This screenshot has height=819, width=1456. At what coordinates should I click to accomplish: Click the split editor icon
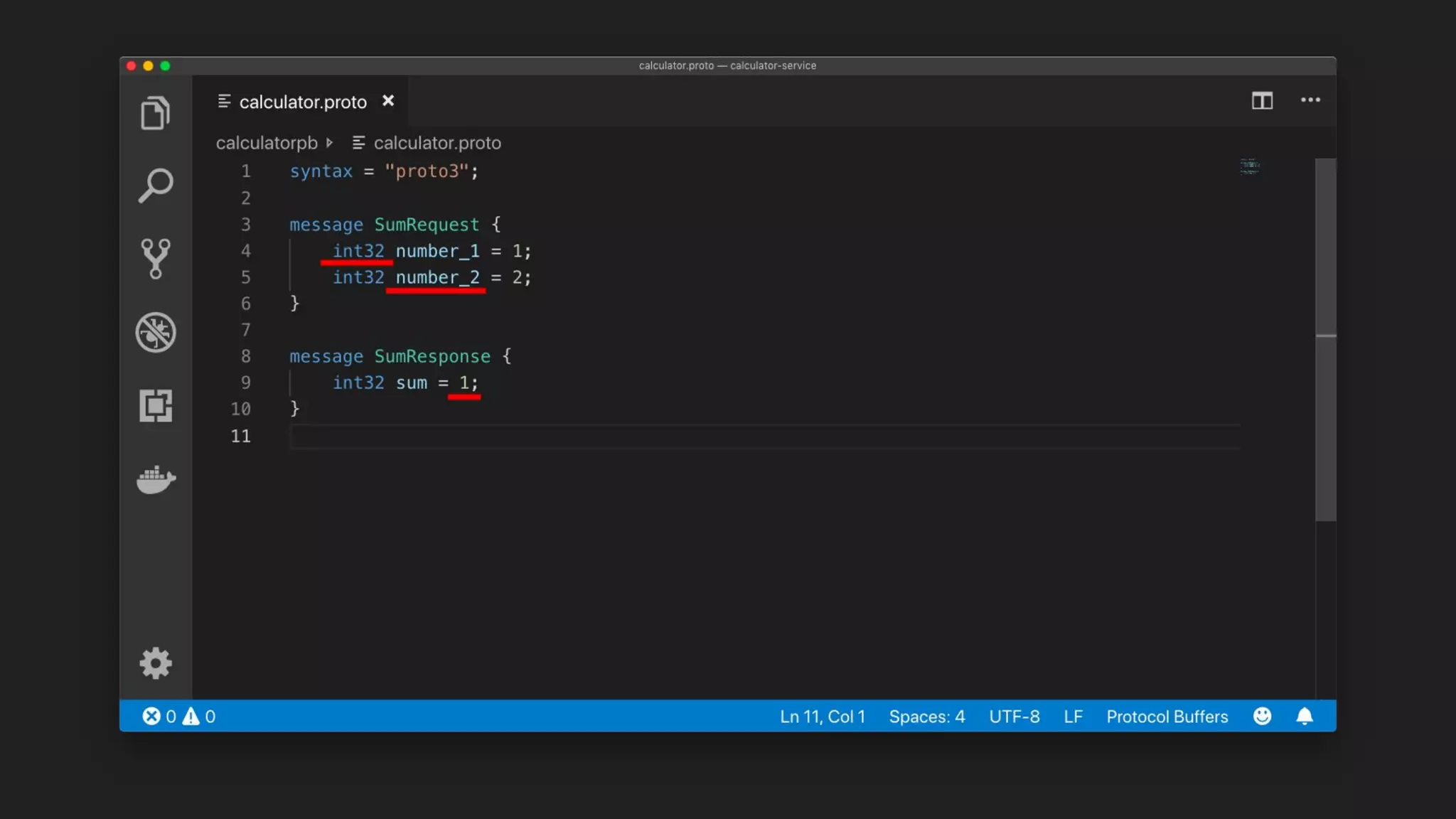(x=1262, y=101)
